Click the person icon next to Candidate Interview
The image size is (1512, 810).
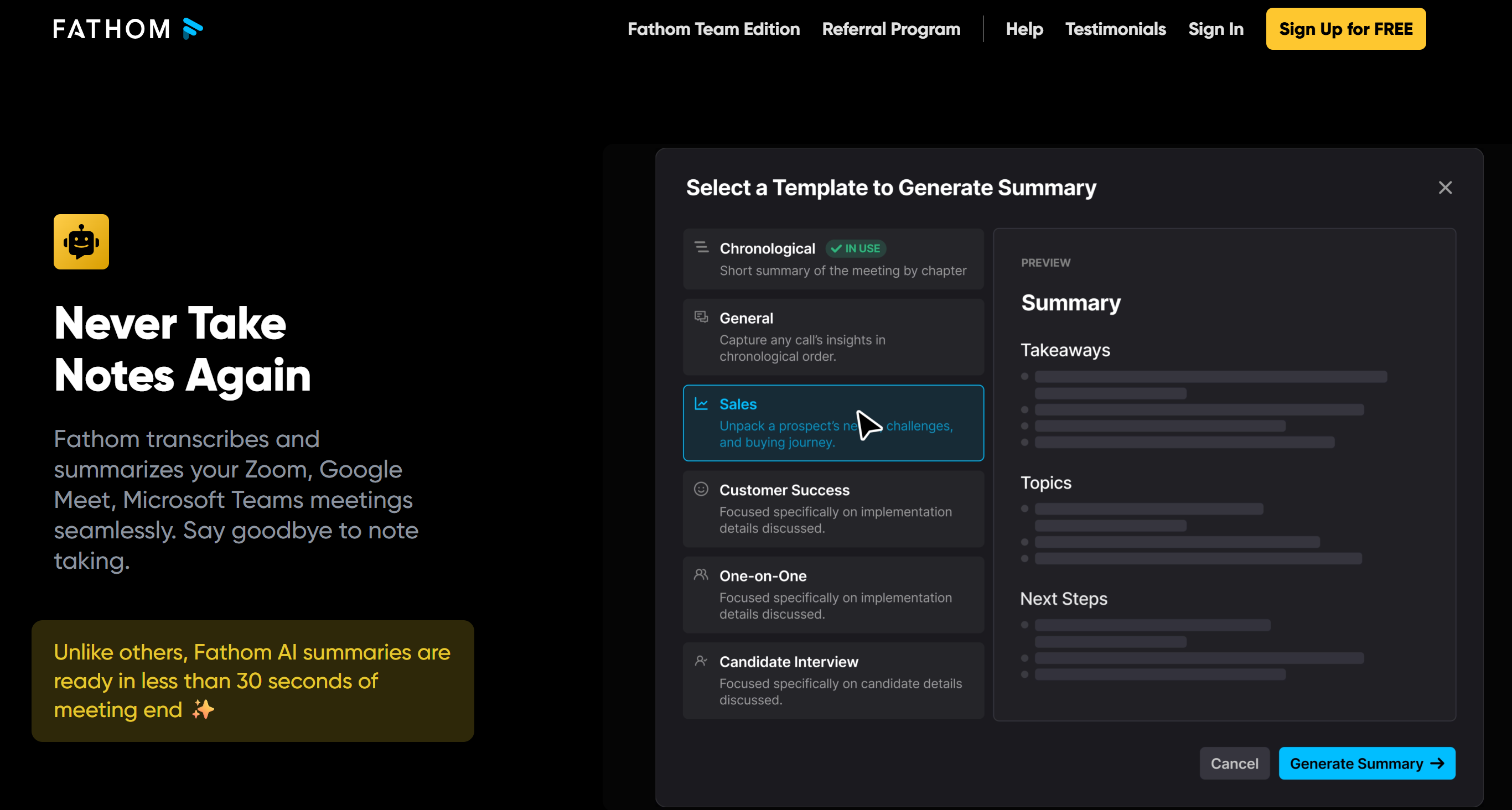(700, 660)
